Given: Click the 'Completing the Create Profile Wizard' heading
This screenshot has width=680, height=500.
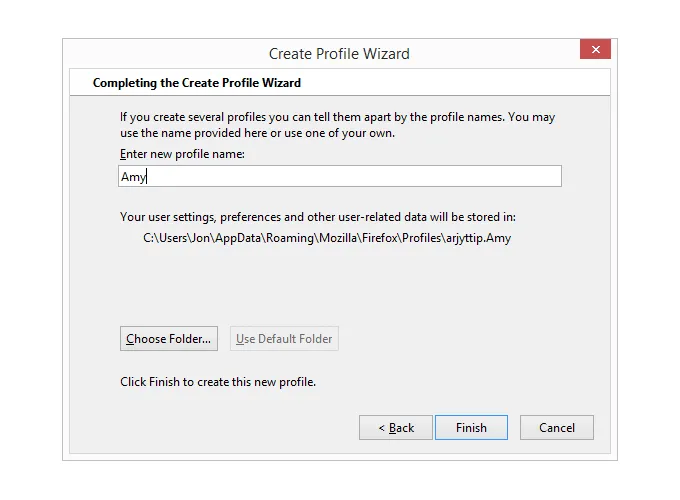Looking at the screenshot, I should click(197, 83).
